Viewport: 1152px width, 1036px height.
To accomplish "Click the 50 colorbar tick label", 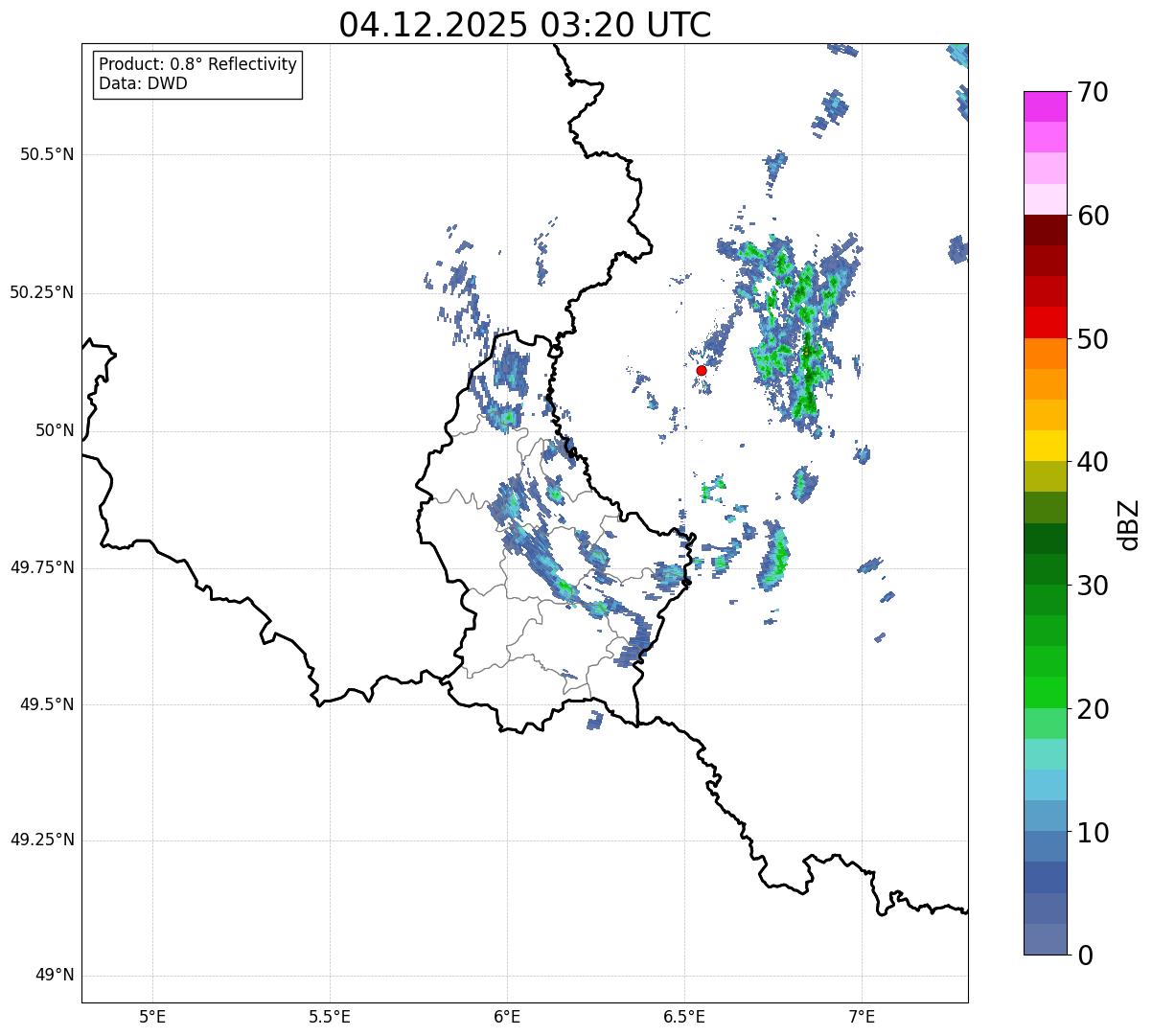I will pos(1093,339).
